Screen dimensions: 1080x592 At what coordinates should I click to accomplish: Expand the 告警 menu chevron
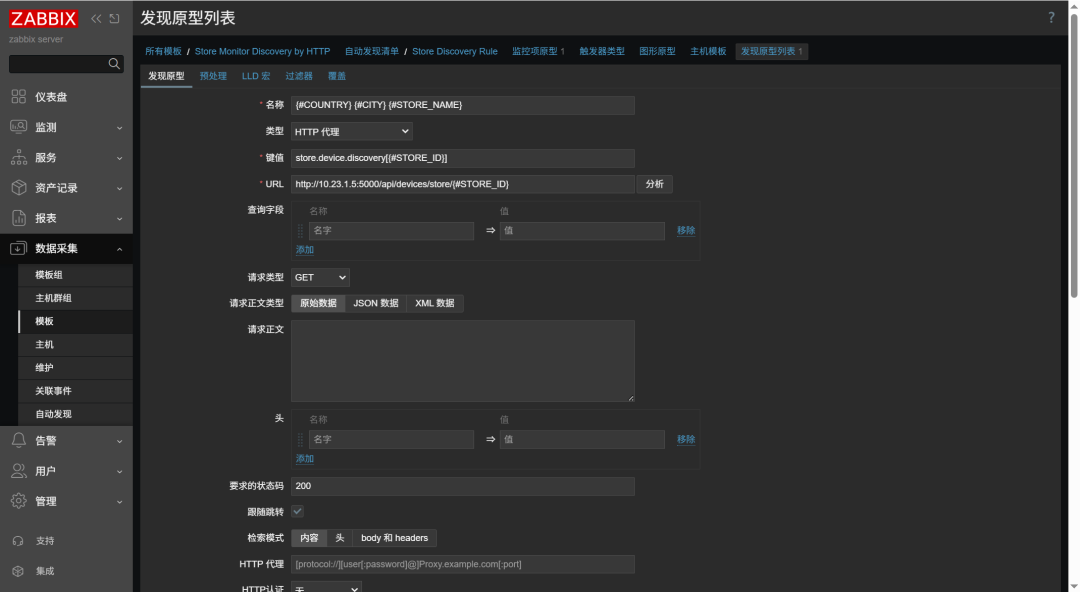tap(120, 441)
